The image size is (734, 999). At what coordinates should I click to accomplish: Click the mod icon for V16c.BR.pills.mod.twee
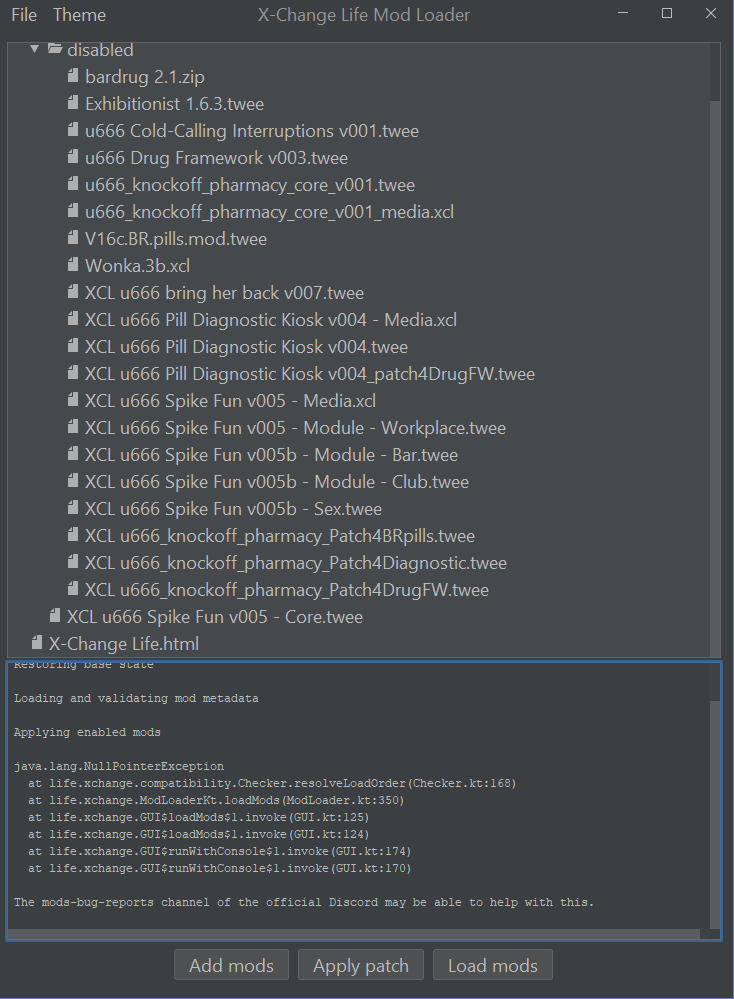pyautogui.click(x=71, y=238)
